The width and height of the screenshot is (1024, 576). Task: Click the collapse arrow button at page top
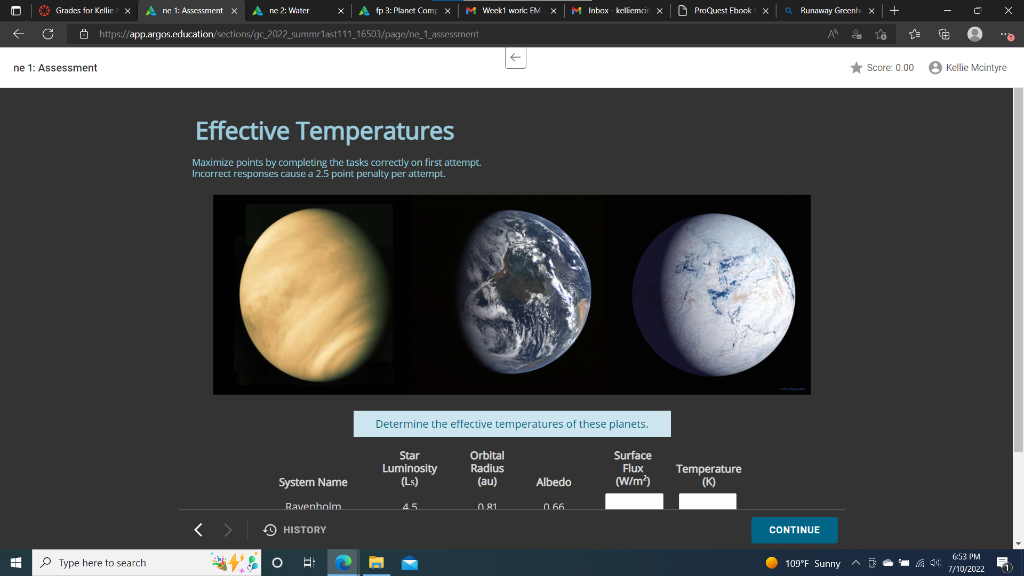point(515,57)
